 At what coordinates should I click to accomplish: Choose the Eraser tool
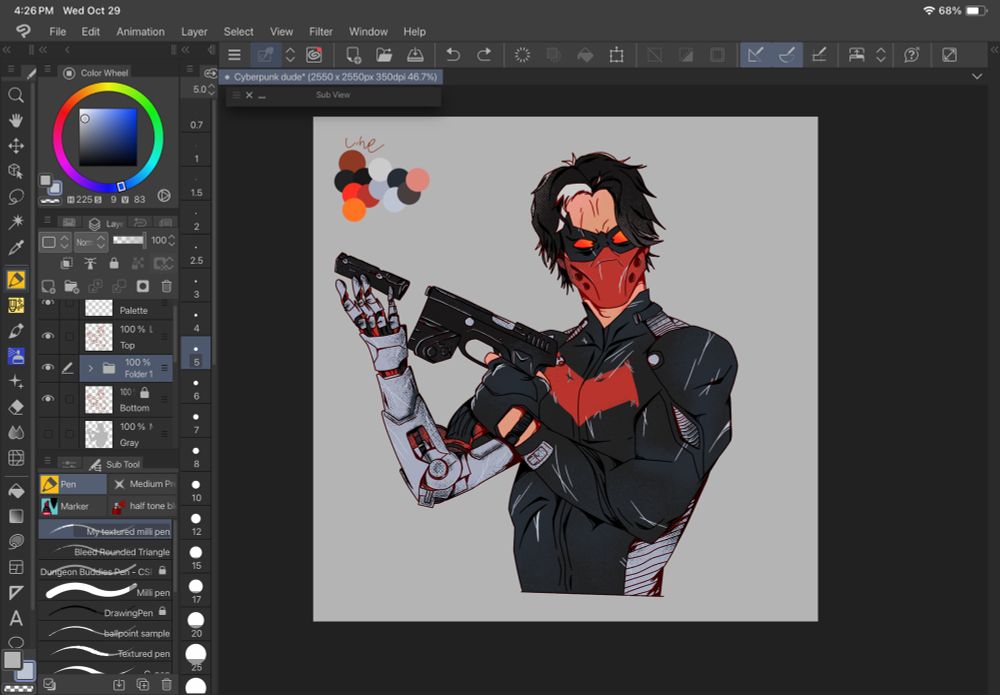coord(16,407)
